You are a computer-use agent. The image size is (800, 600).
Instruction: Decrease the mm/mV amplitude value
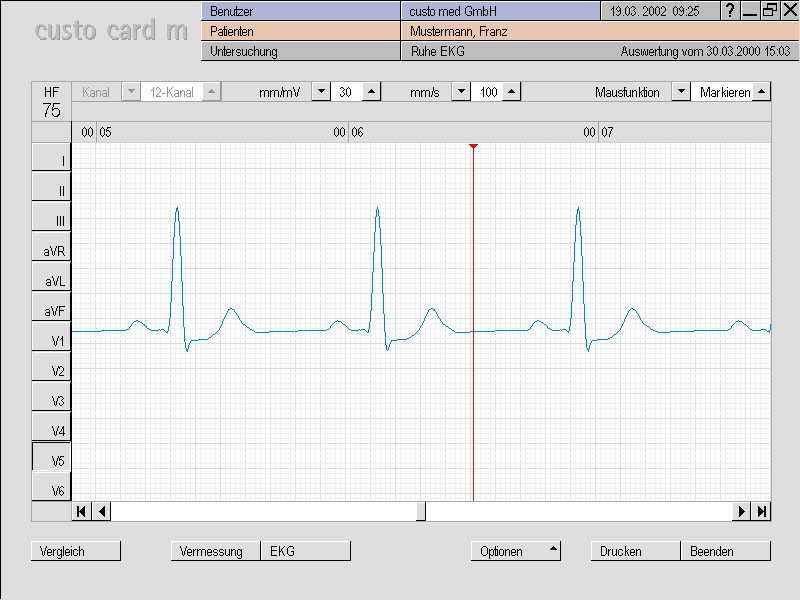pos(320,92)
